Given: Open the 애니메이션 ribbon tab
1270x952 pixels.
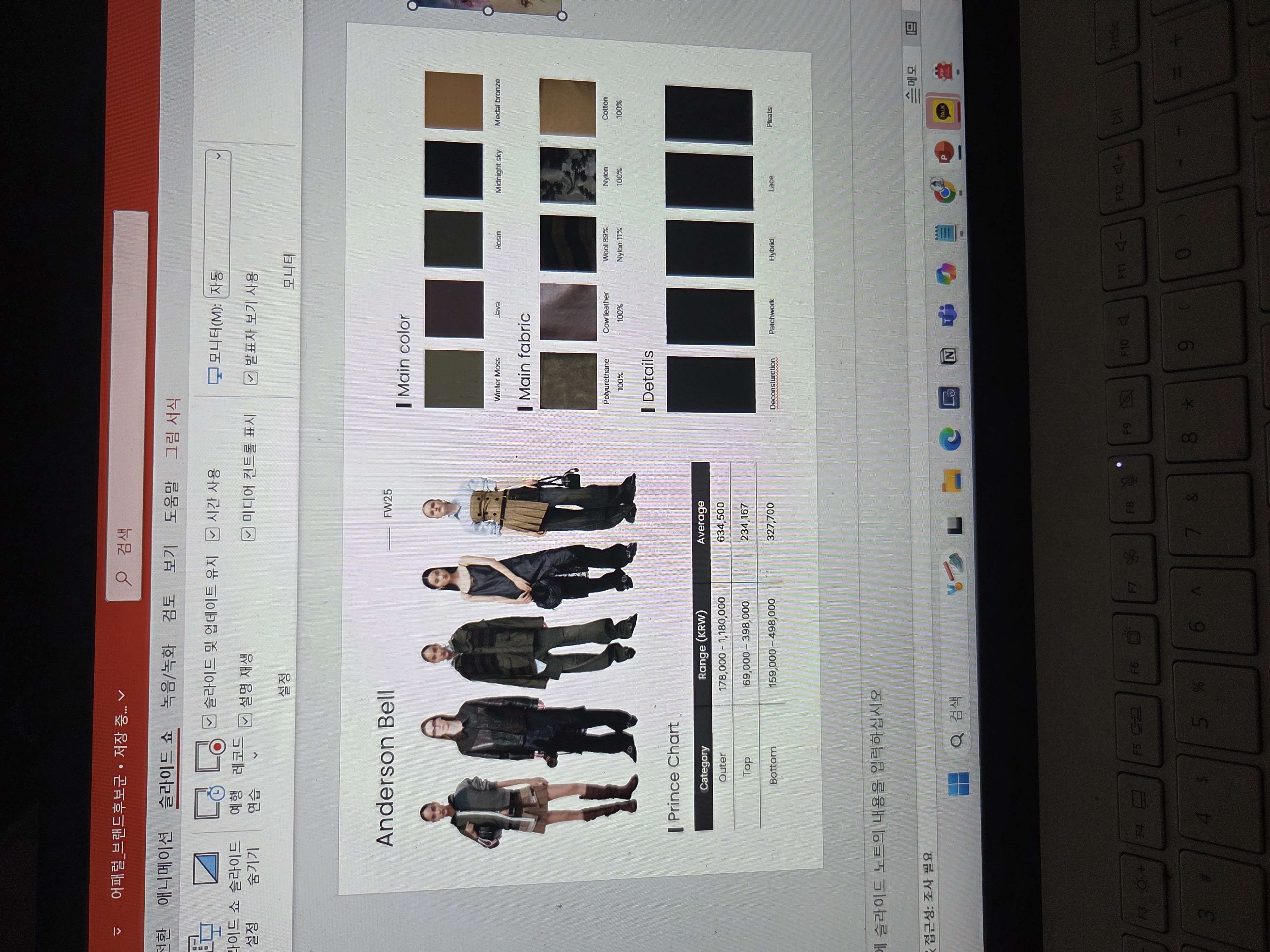Looking at the screenshot, I should point(165,868).
